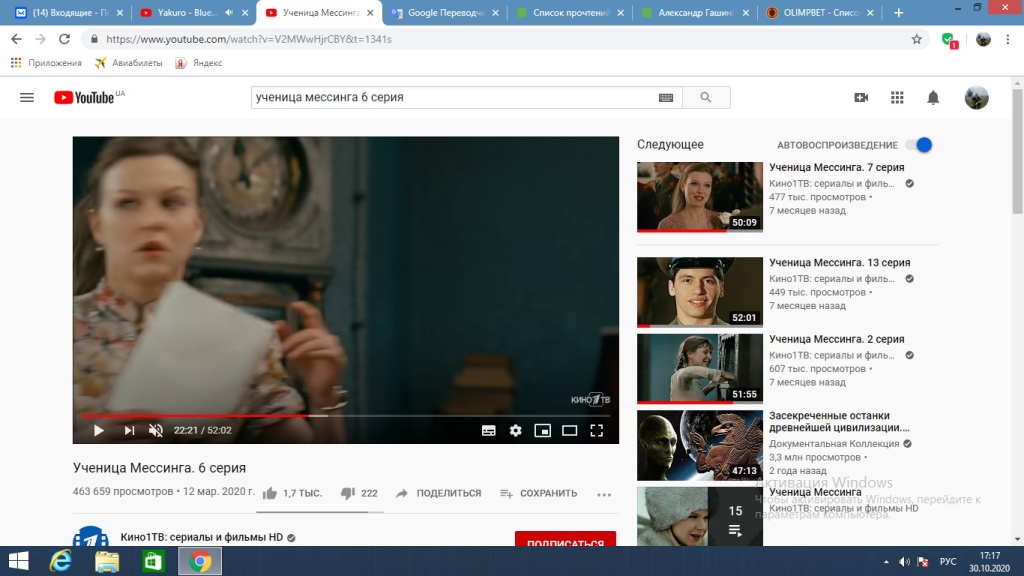Open the Windows Start menu

click(x=18, y=561)
